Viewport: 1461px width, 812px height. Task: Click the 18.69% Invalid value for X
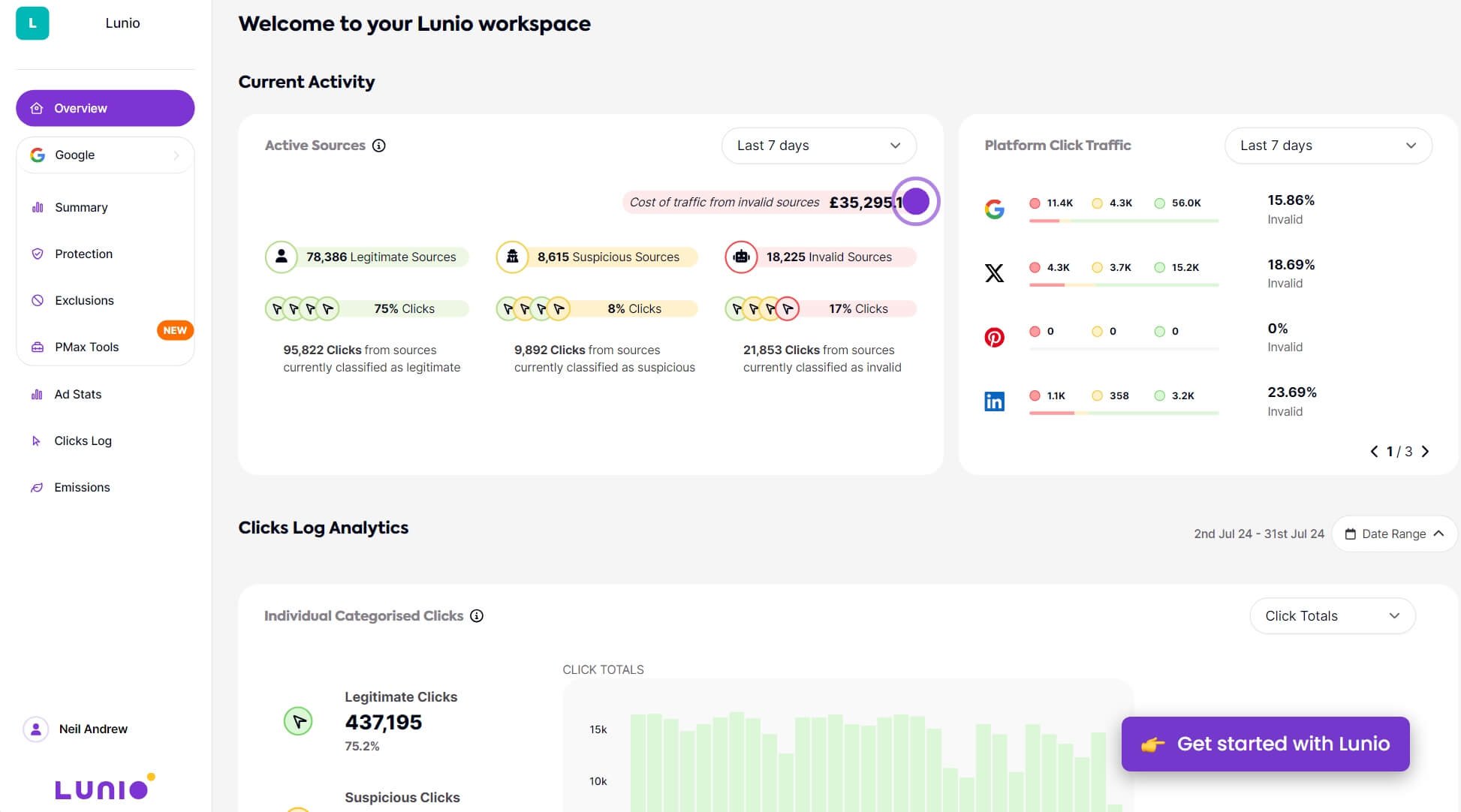click(1291, 264)
